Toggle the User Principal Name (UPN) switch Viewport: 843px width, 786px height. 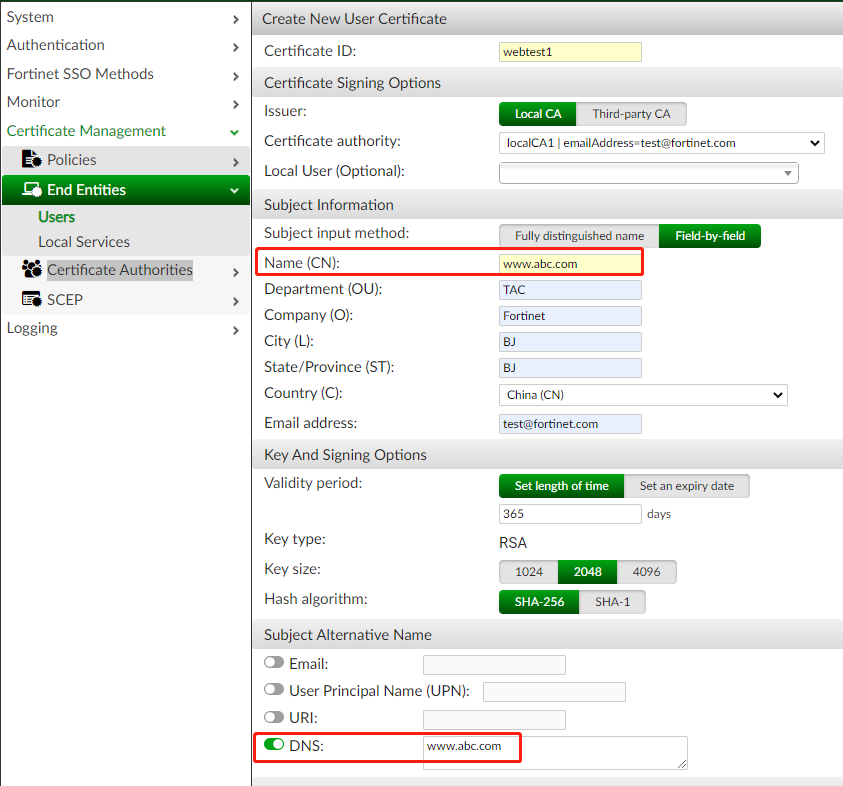[273, 690]
